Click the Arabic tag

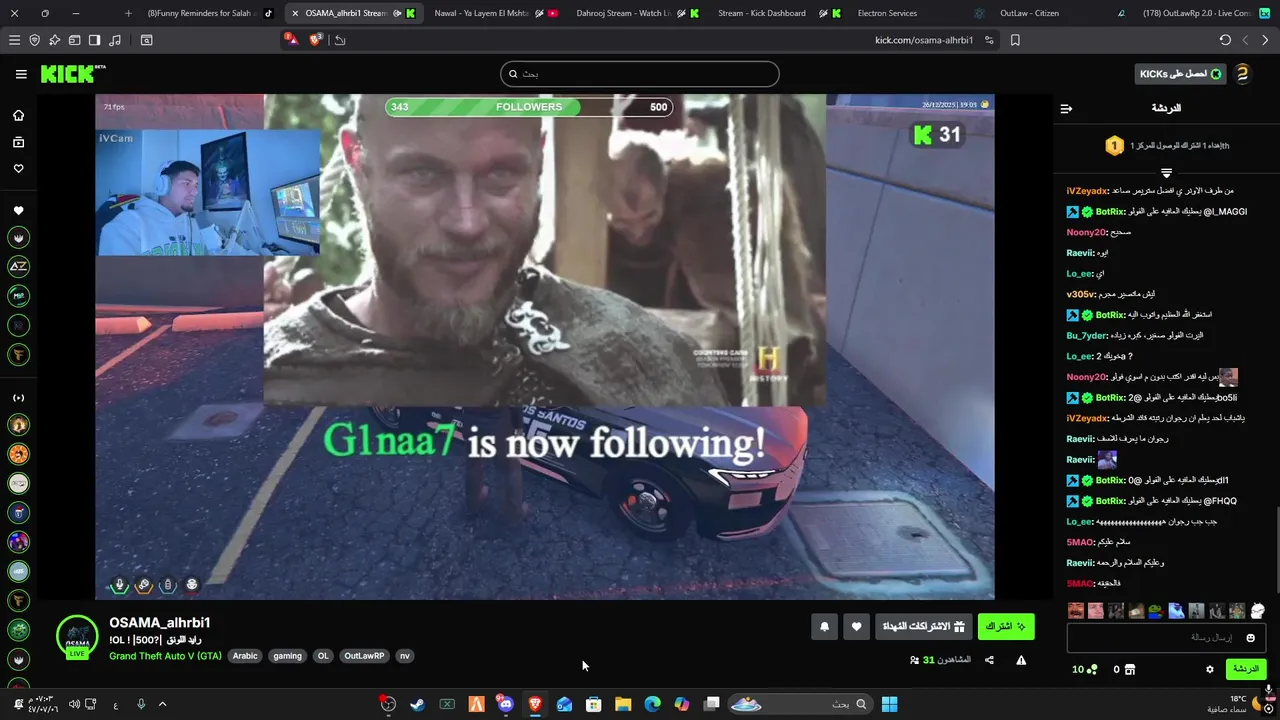coord(245,656)
